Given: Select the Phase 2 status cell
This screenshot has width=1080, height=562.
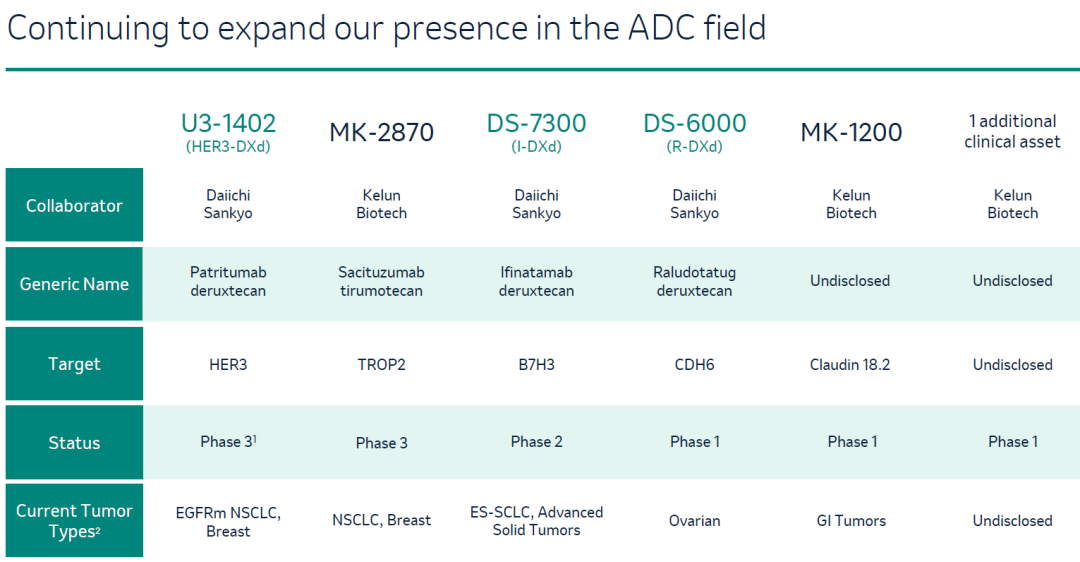Looking at the screenshot, I should pyautogui.click(x=536, y=442).
